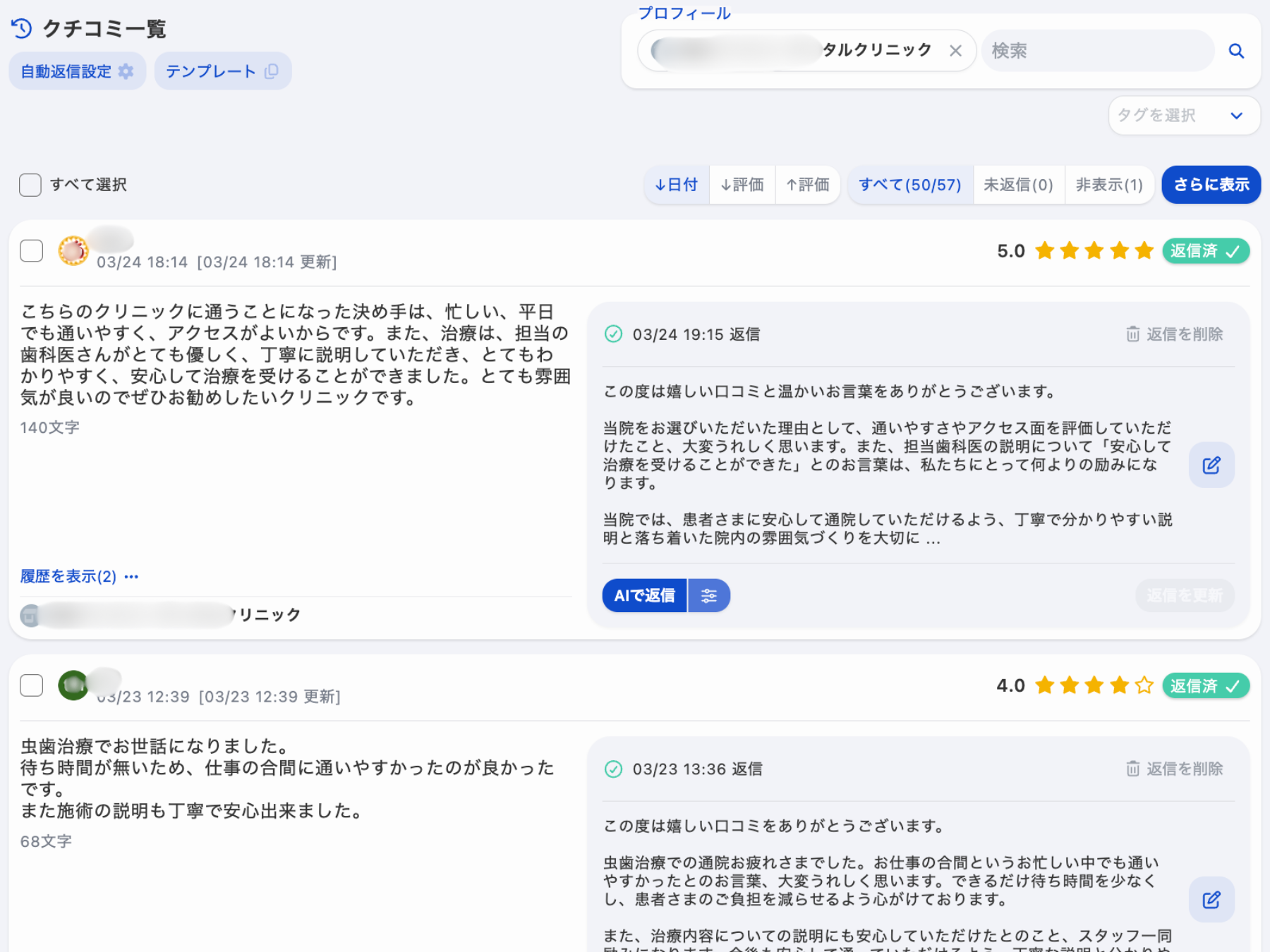The width and height of the screenshot is (1270, 952).
Task: Edit the first reply with the pencil icon
Action: click(x=1211, y=465)
